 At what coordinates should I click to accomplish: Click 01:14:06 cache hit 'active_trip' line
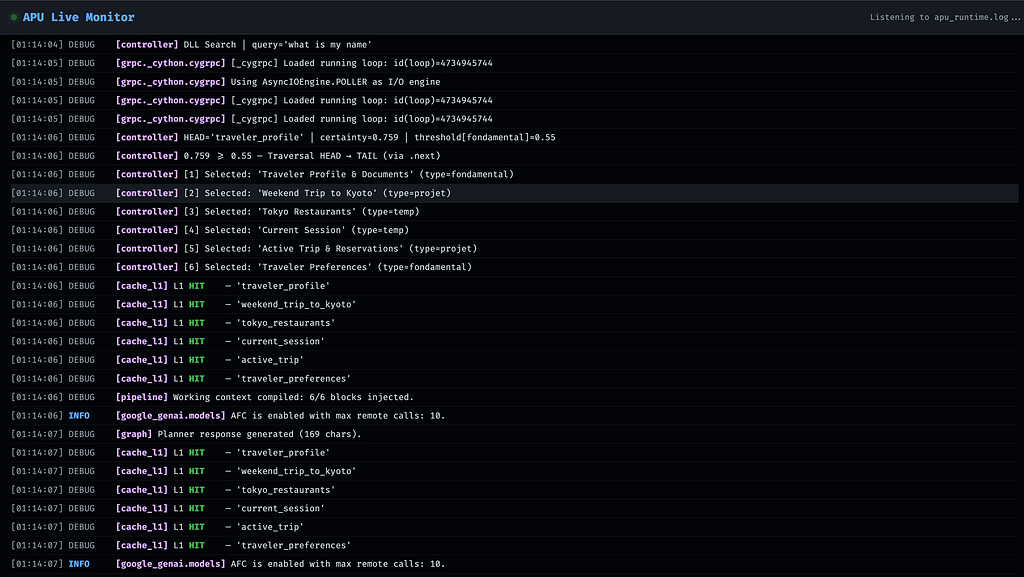[x=515, y=360]
